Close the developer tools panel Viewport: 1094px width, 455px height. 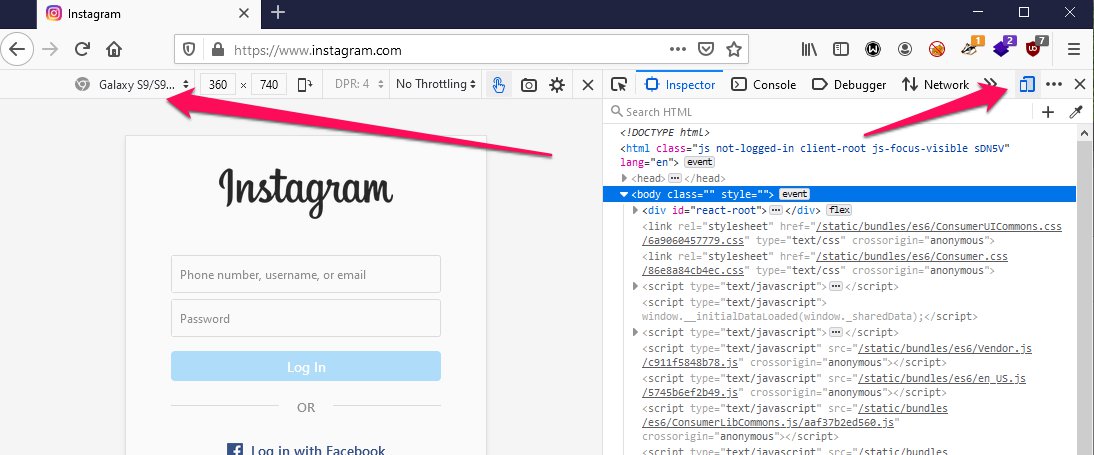point(1079,84)
